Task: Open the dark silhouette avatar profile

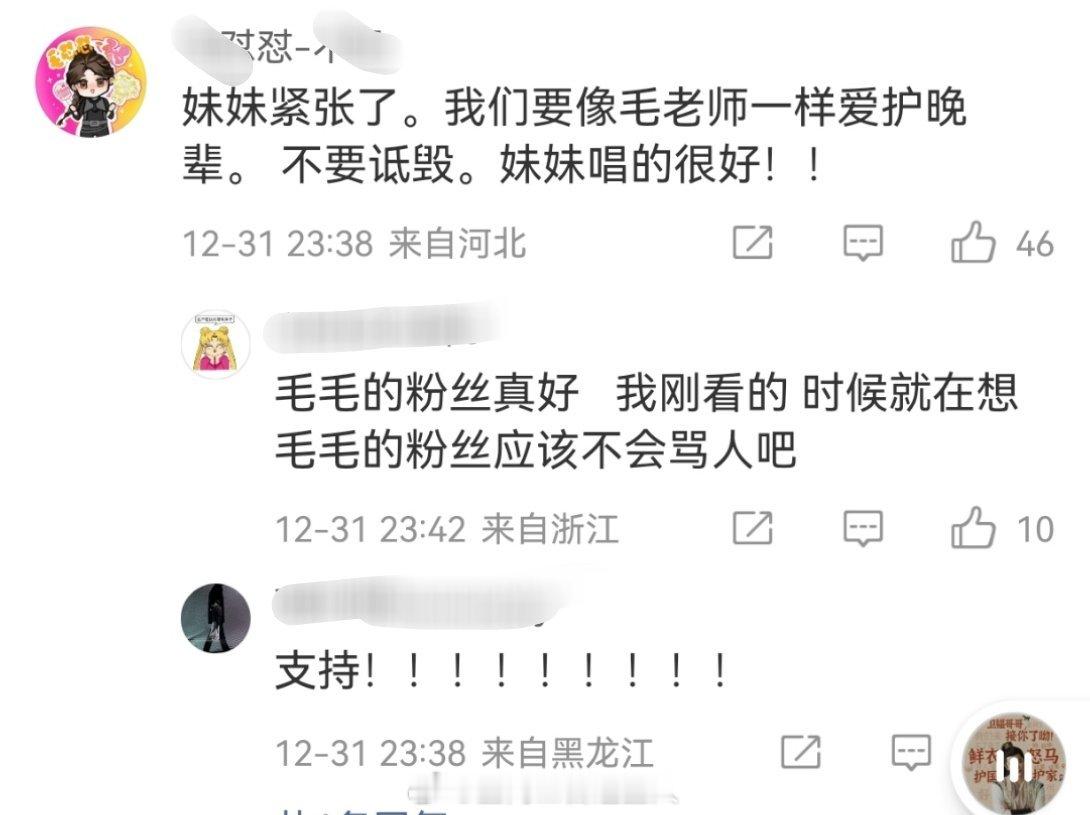Action: (x=215, y=618)
